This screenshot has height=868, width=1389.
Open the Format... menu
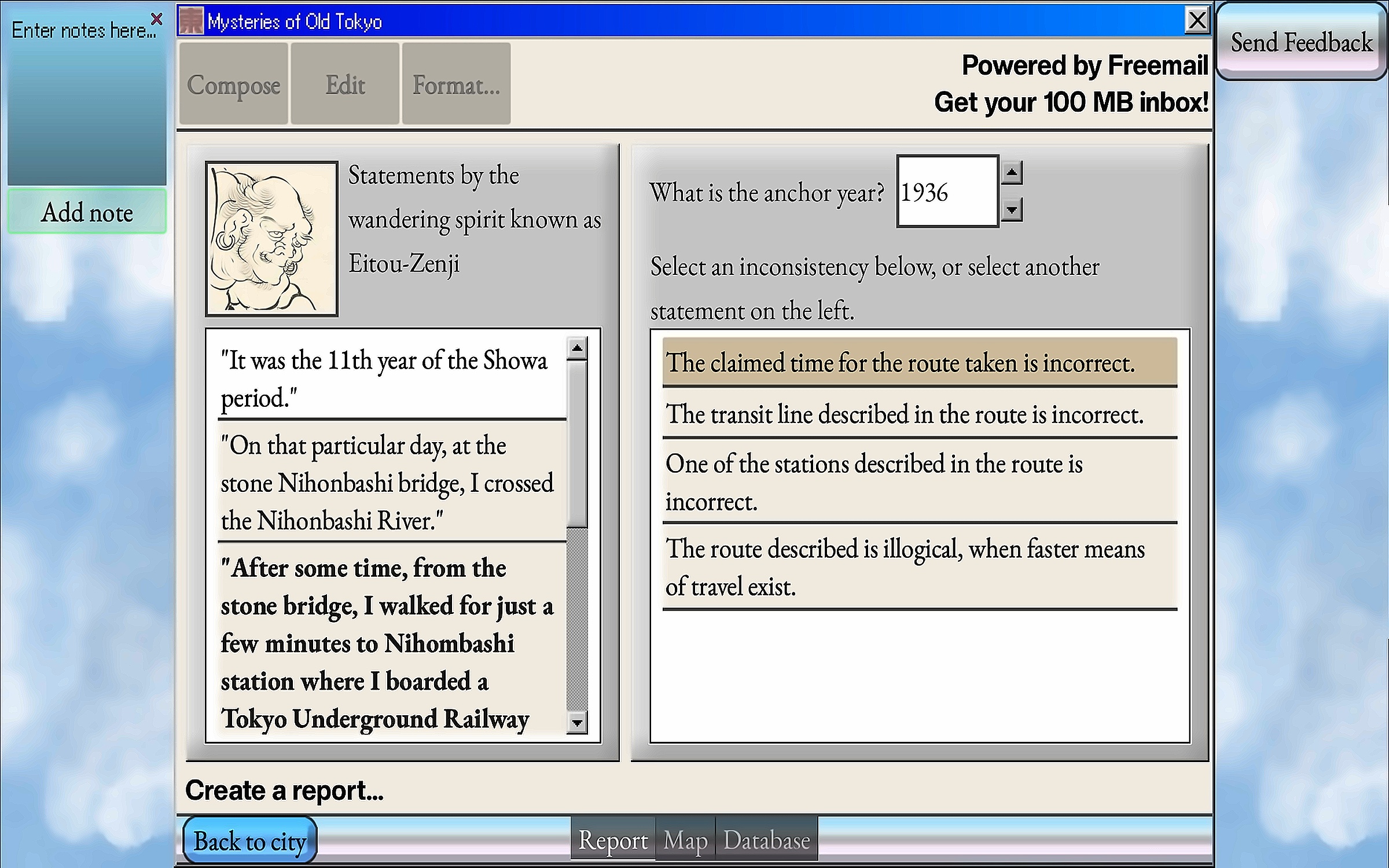click(x=456, y=84)
